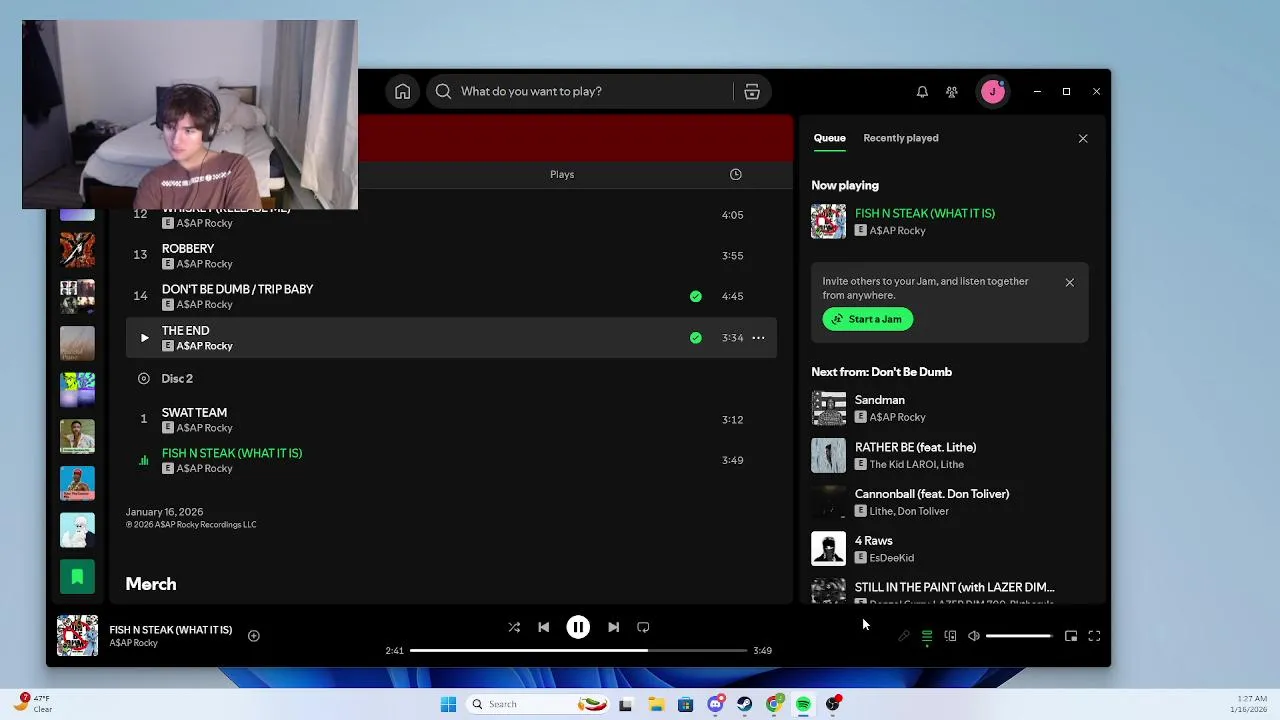Toggle saved checkmark on THE END
The width and height of the screenshot is (1280, 720).
(695, 338)
